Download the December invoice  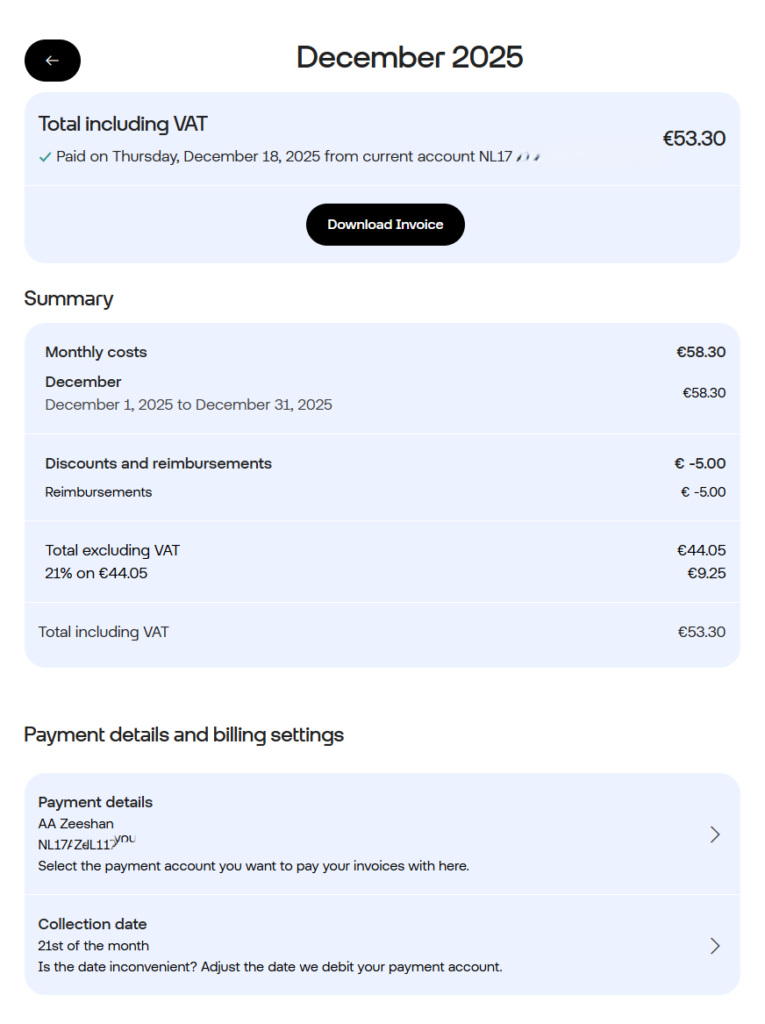(385, 225)
